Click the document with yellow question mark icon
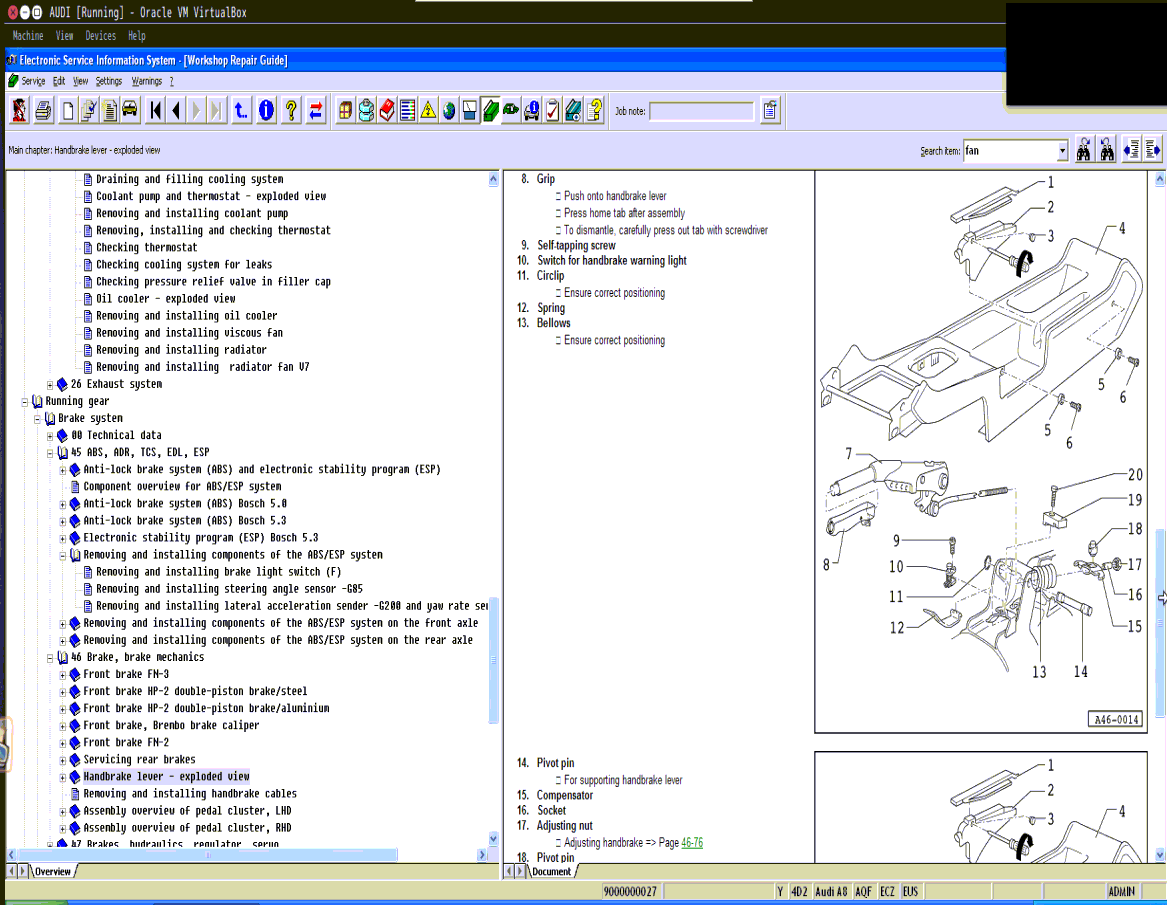 [594, 111]
